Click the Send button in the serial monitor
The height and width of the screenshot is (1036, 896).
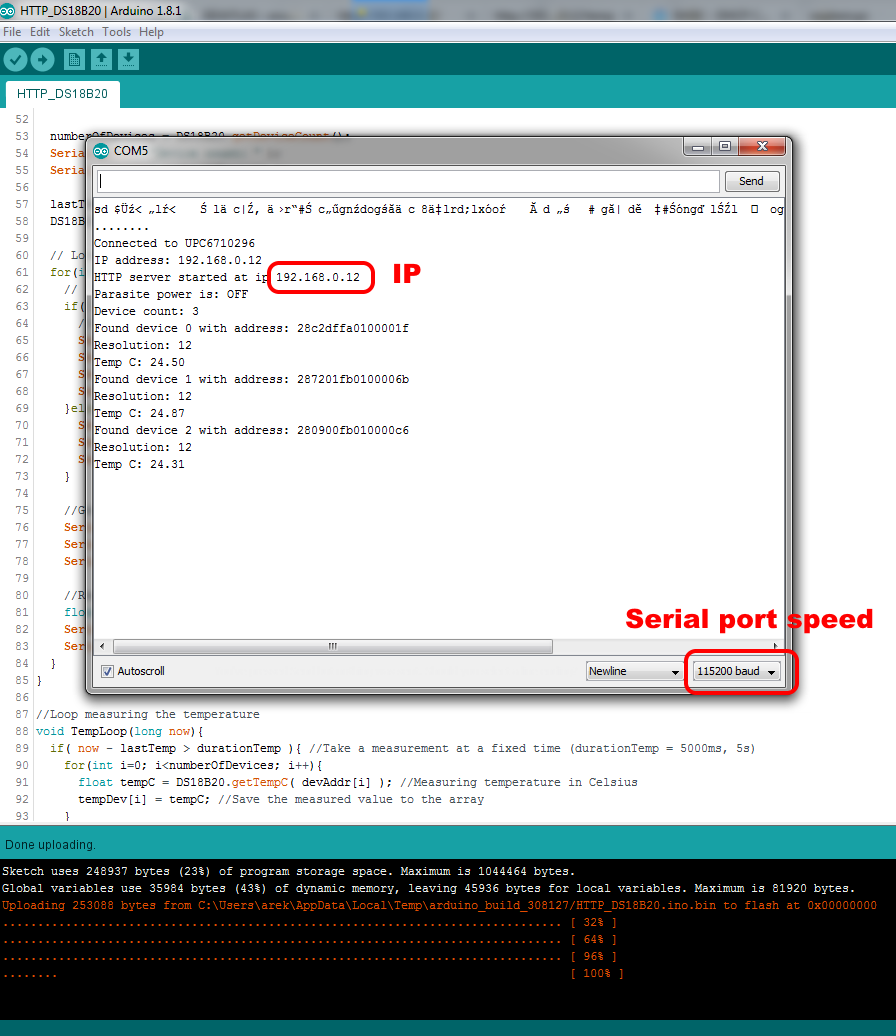pos(752,181)
